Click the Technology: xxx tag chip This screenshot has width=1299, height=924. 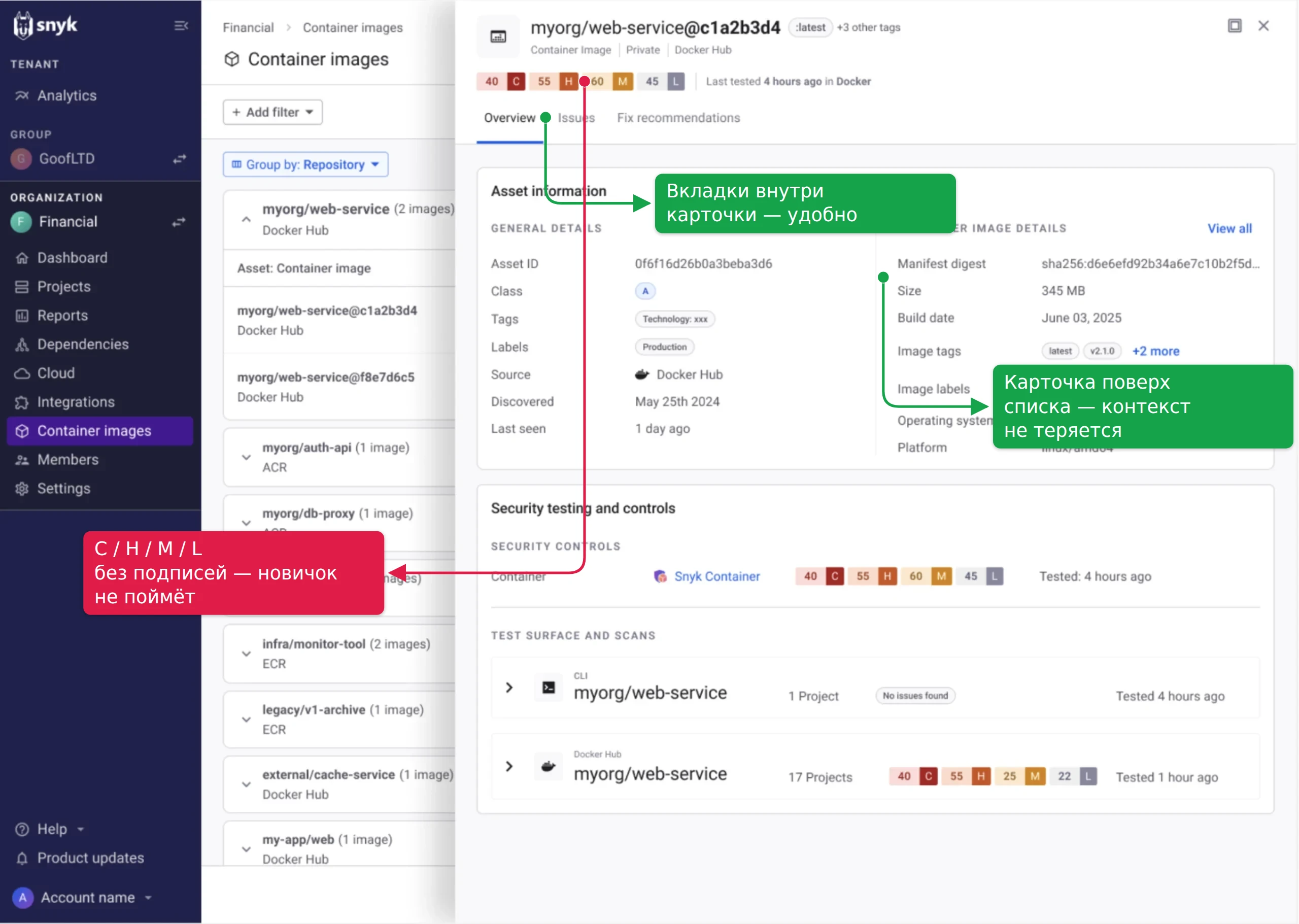click(675, 319)
